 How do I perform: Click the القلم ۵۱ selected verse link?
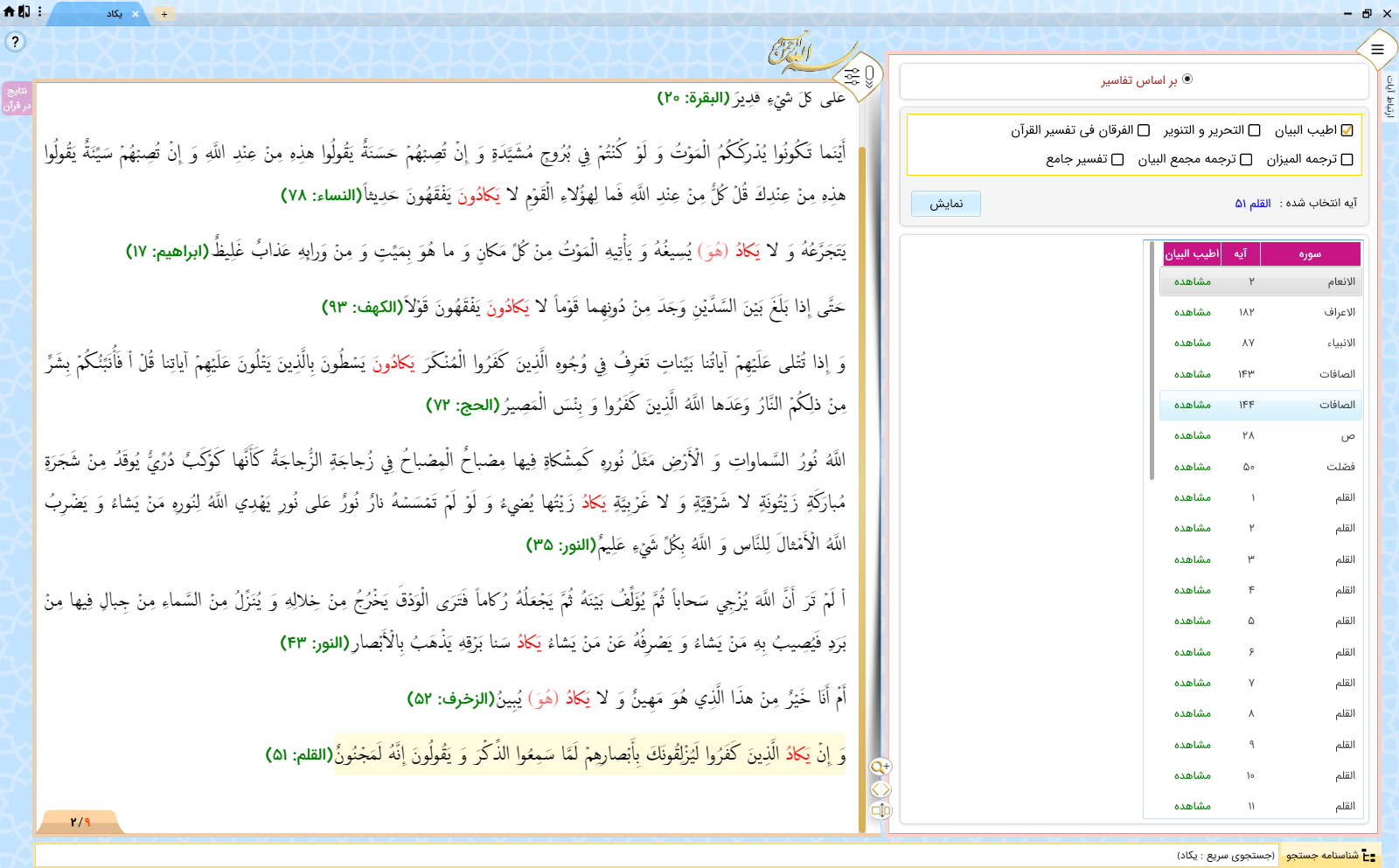(1252, 203)
